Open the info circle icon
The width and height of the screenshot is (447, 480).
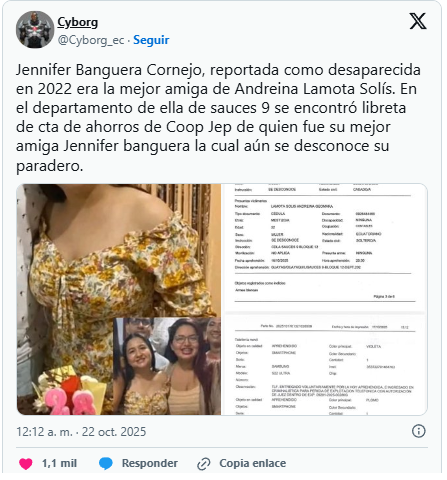coord(418,431)
